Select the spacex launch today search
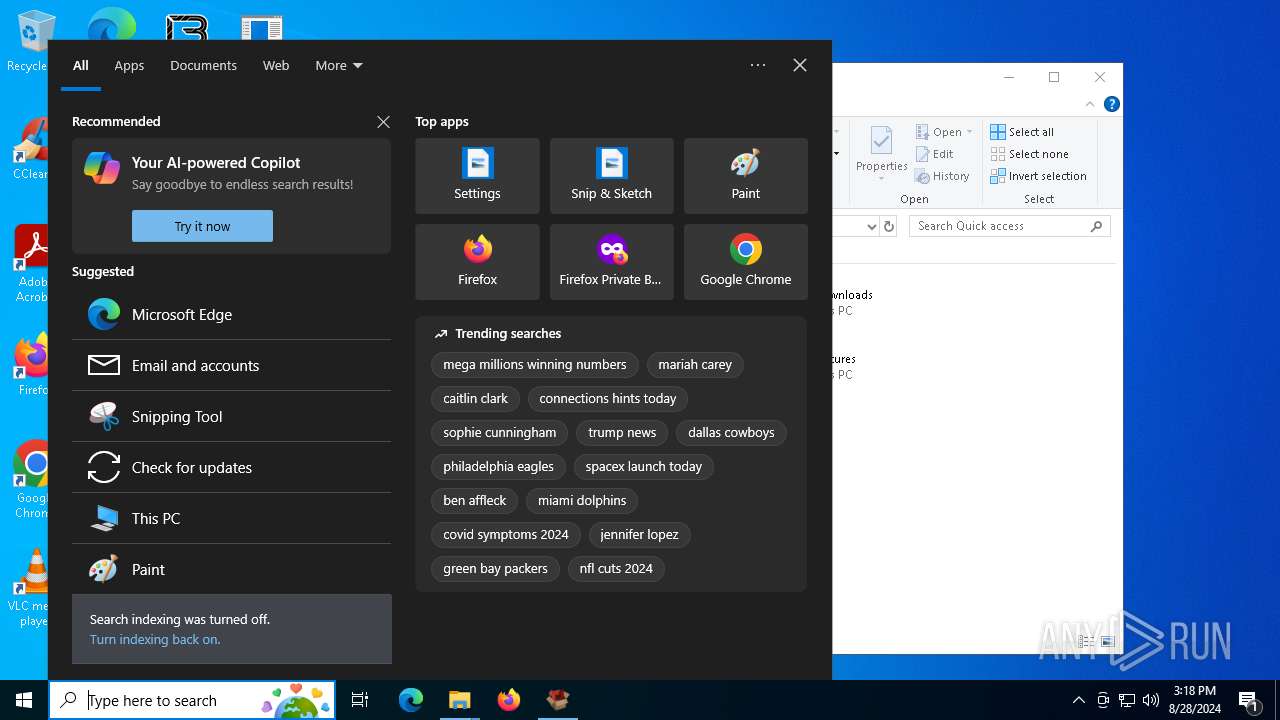Viewport: 1280px width, 720px height. tap(643, 466)
